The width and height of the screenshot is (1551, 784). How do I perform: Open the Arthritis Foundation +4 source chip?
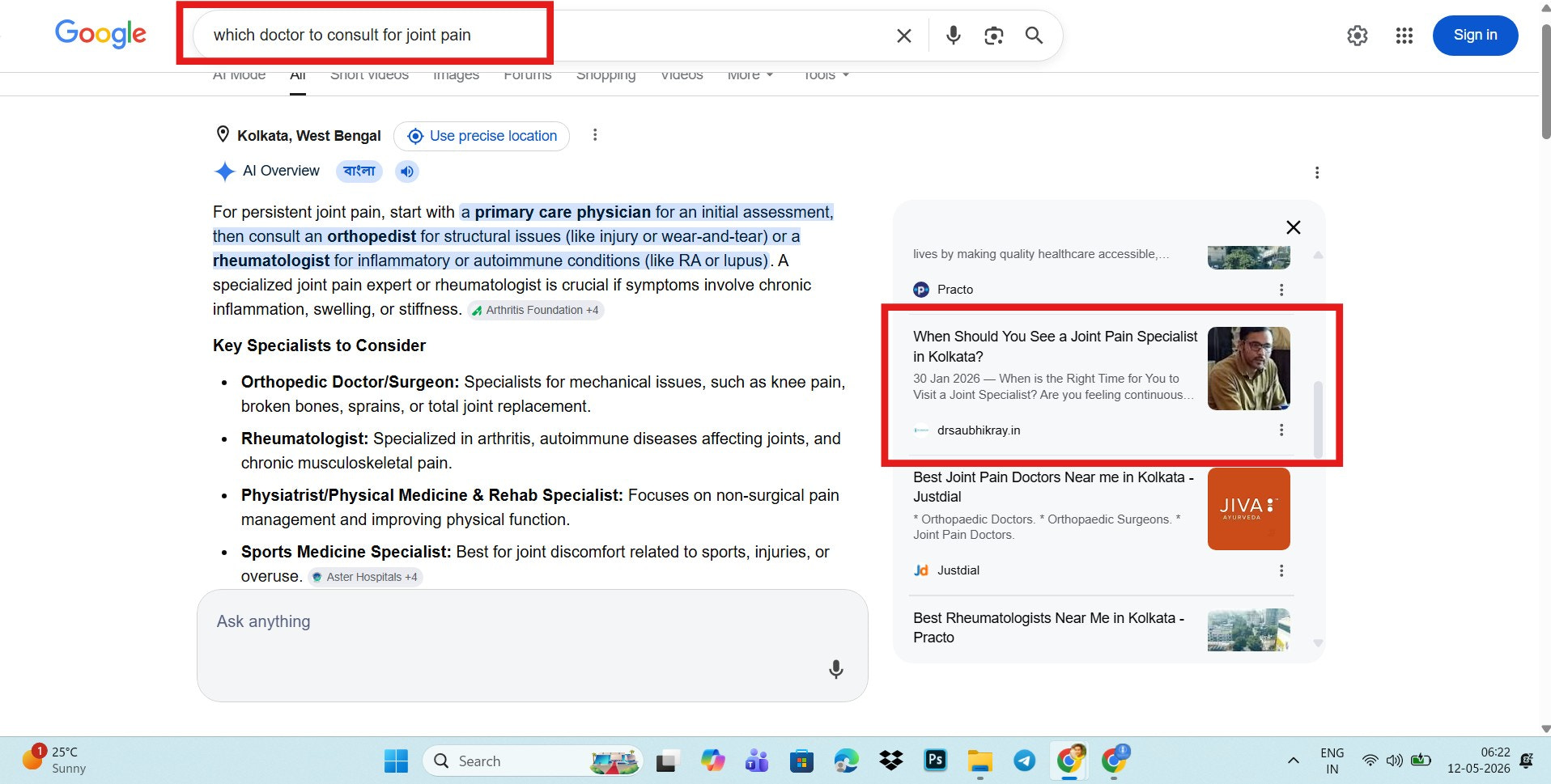click(535, 310)
